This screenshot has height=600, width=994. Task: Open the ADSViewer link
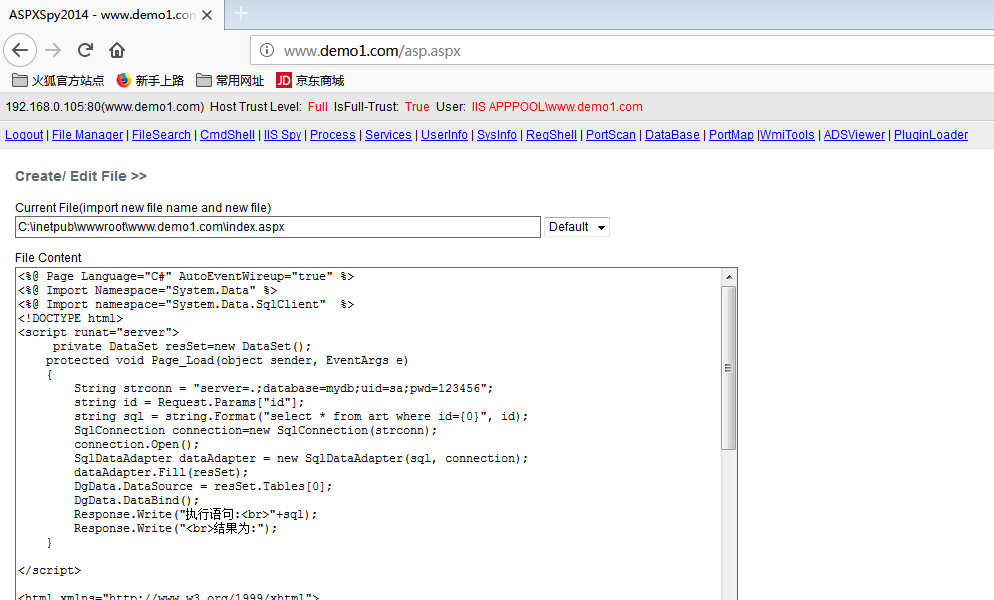[x=854, y=134]
